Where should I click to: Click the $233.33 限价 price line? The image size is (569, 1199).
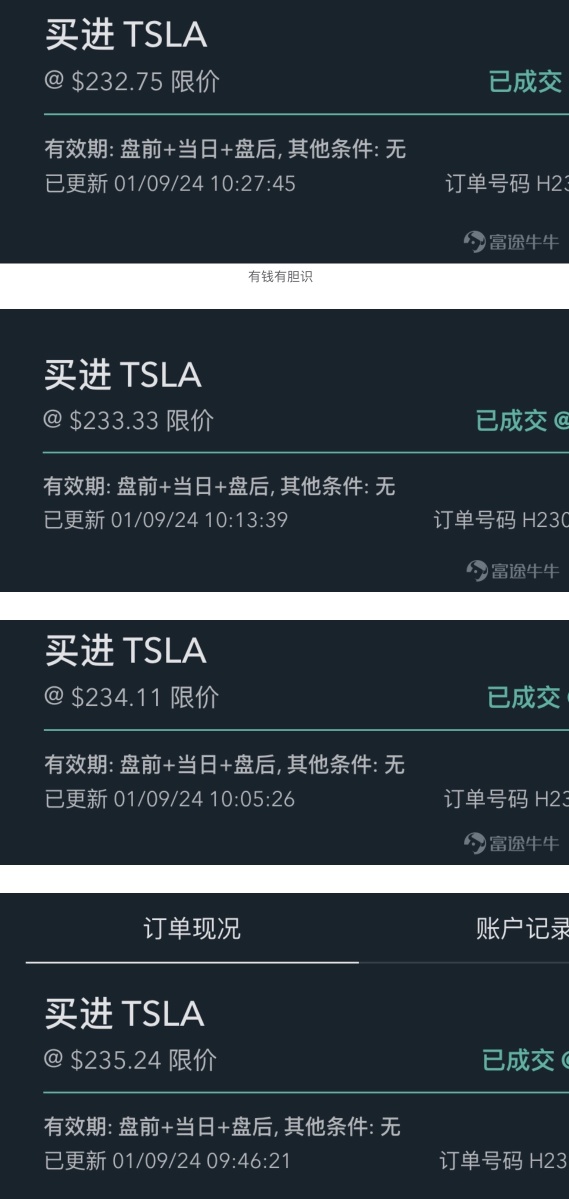(x=128, y=420)
